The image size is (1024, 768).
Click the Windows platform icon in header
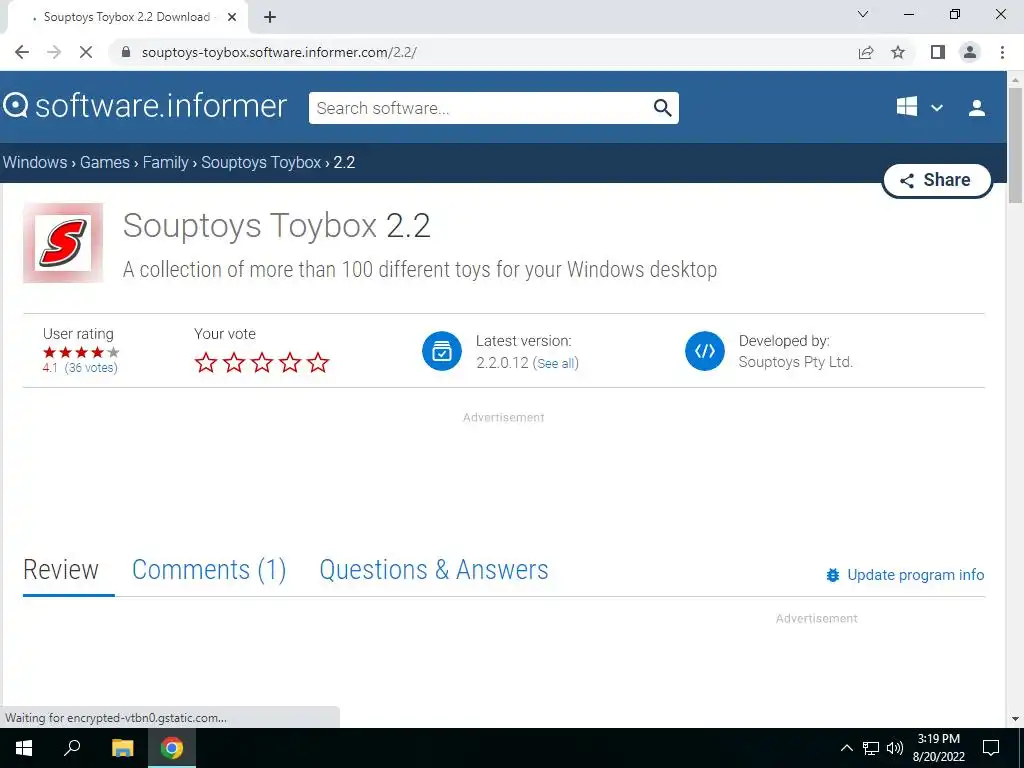[x=906, y=107]
